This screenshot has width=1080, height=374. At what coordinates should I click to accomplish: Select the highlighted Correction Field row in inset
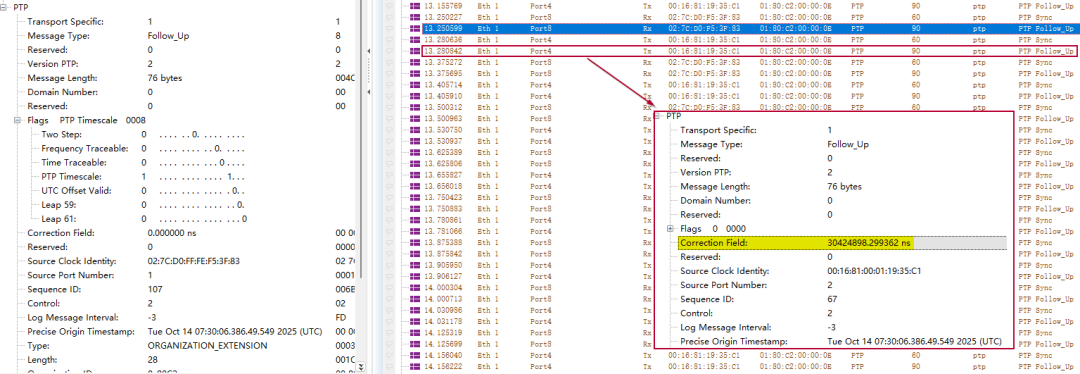(x=842, y=242)
